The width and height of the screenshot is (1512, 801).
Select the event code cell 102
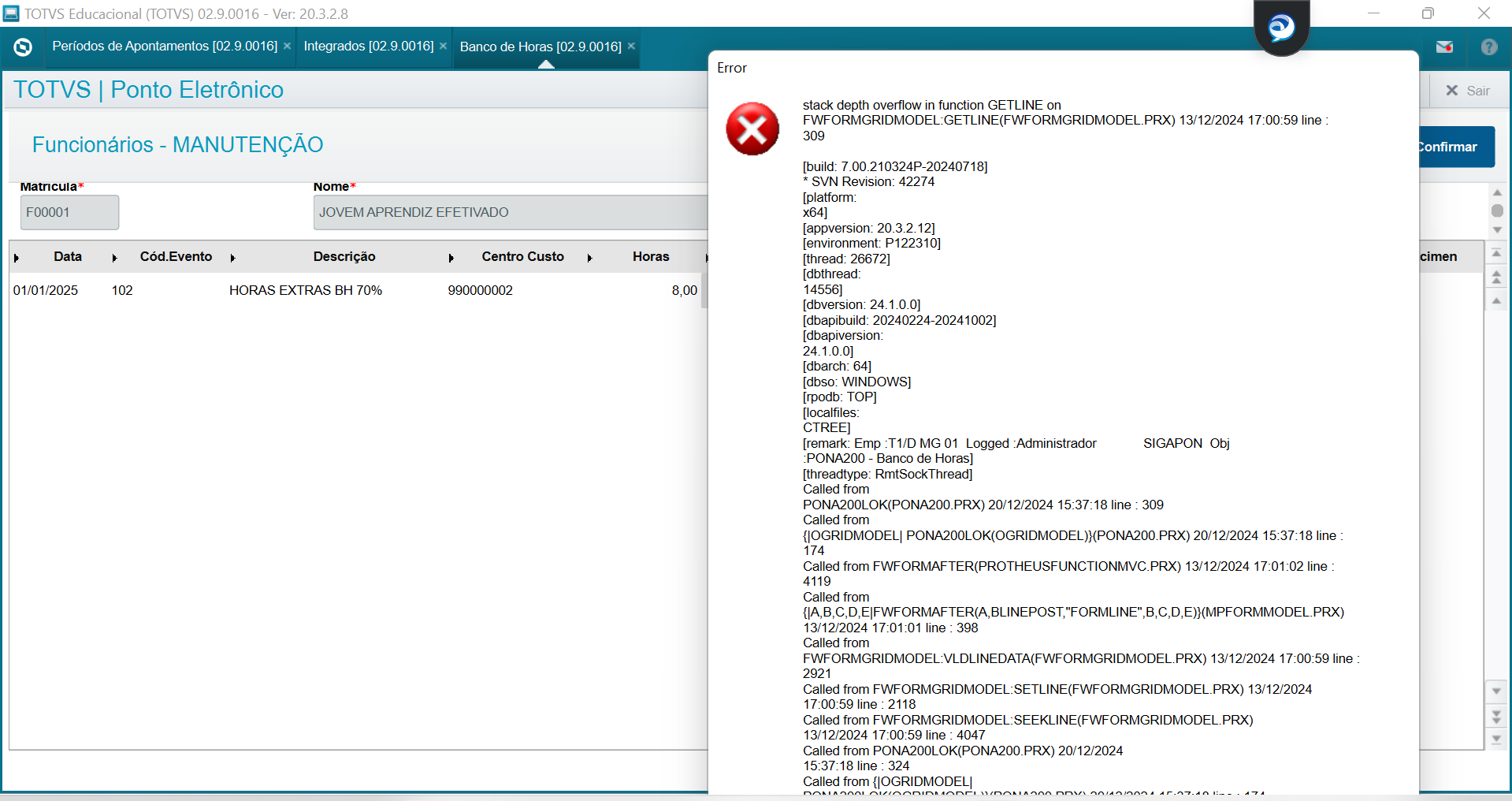[122, 290]
